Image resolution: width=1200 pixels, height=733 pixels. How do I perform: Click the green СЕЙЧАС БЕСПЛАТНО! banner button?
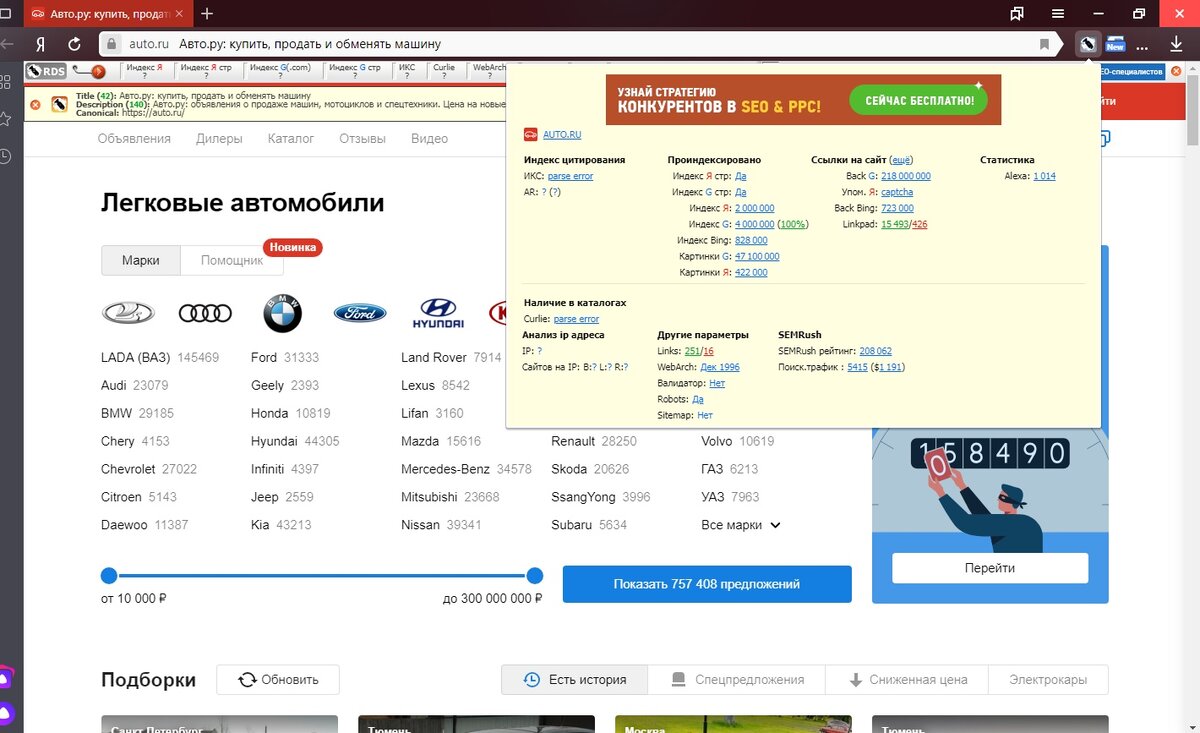point(918,100)
